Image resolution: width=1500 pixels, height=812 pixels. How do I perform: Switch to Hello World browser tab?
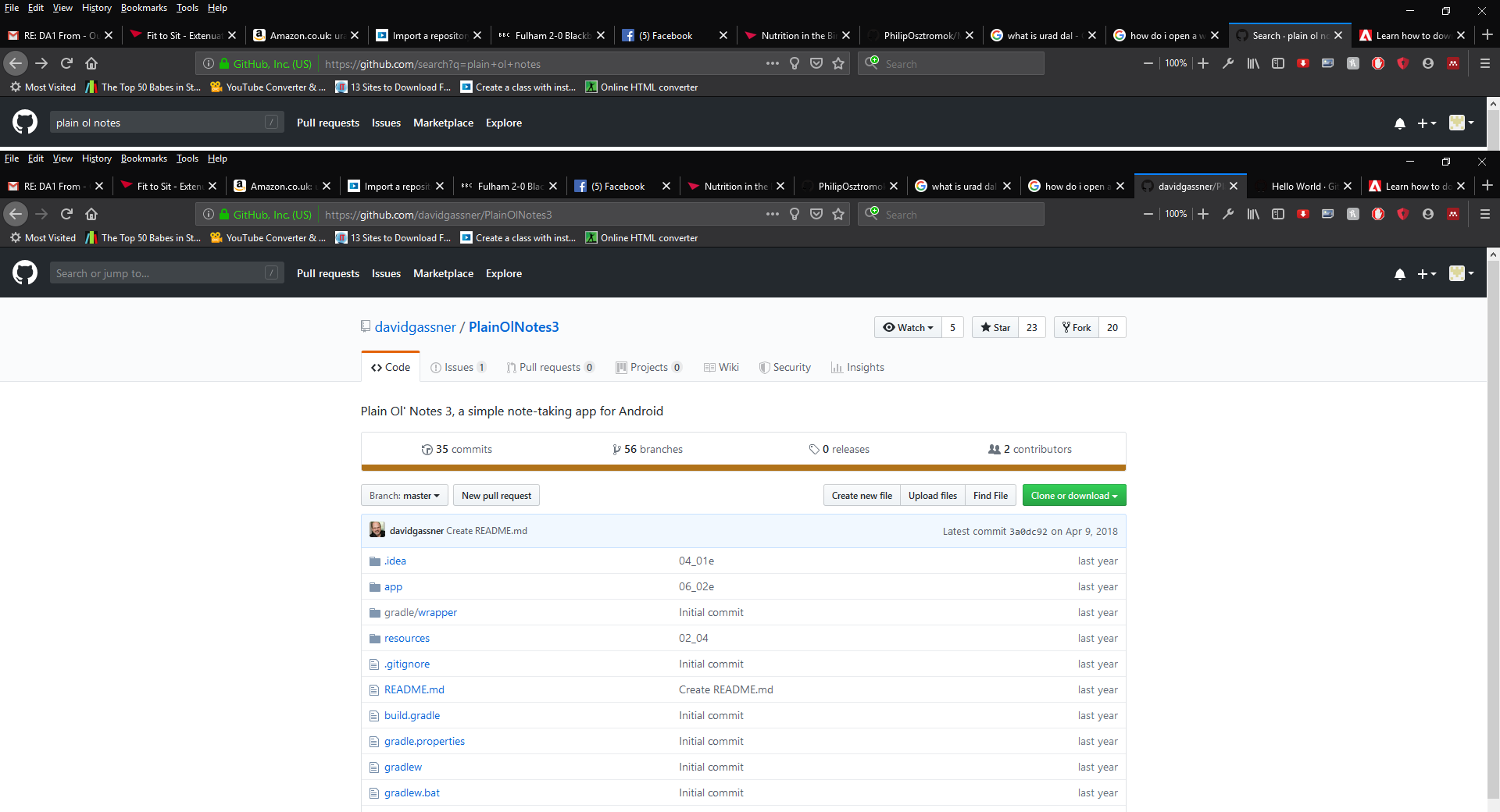1305,186
